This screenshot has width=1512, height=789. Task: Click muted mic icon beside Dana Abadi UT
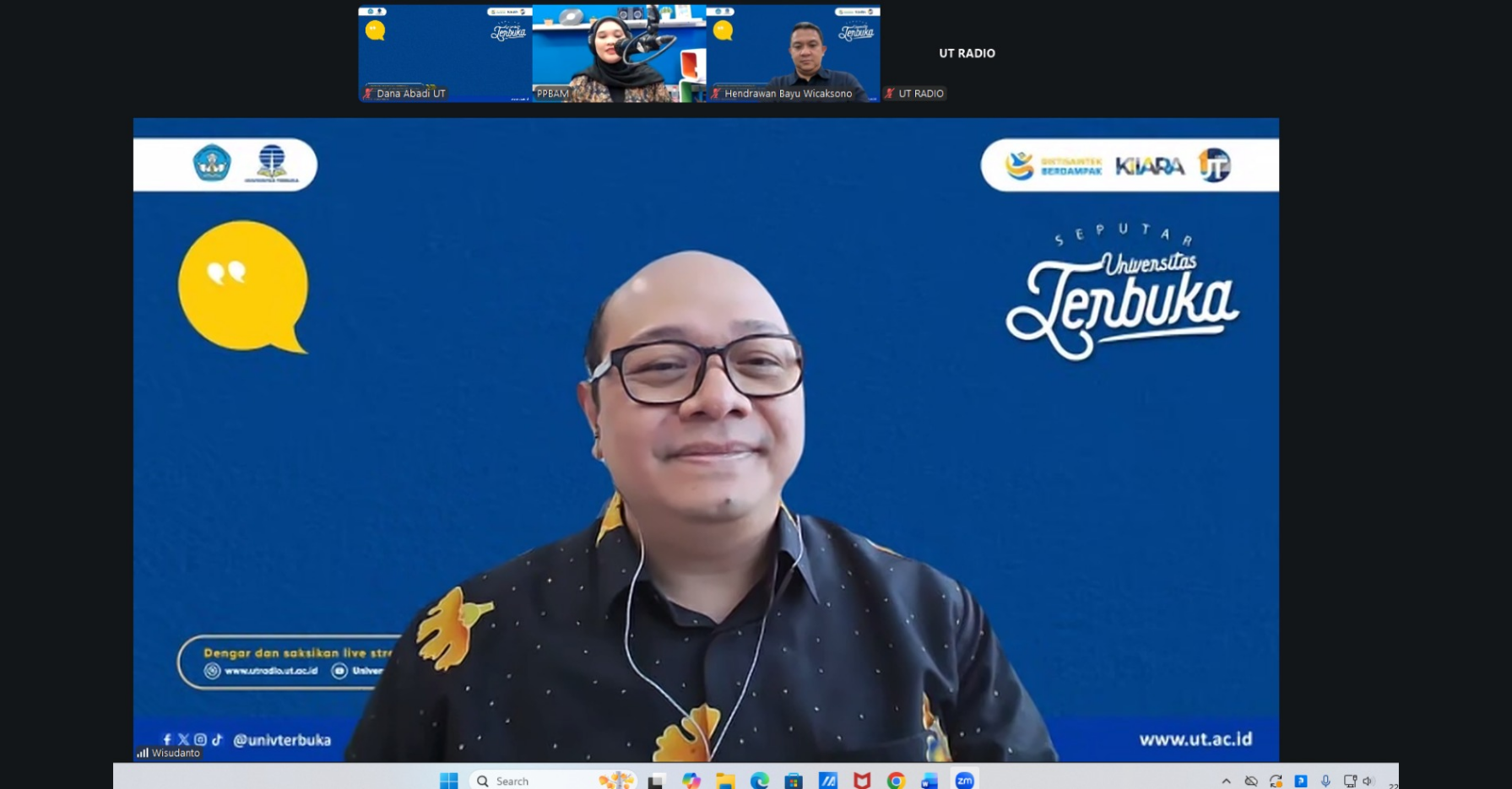click(x=368, y=94)
